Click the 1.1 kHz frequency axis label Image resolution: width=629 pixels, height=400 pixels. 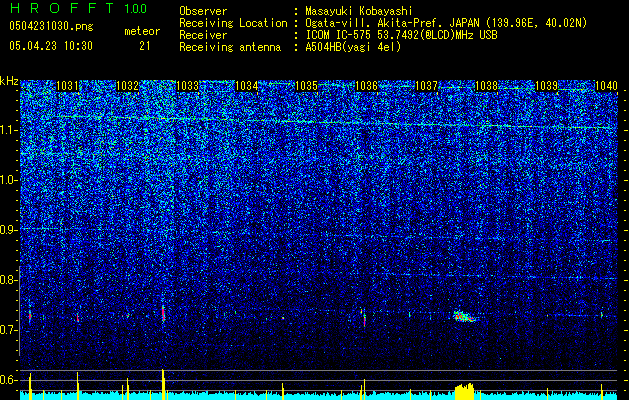point(8,130)
